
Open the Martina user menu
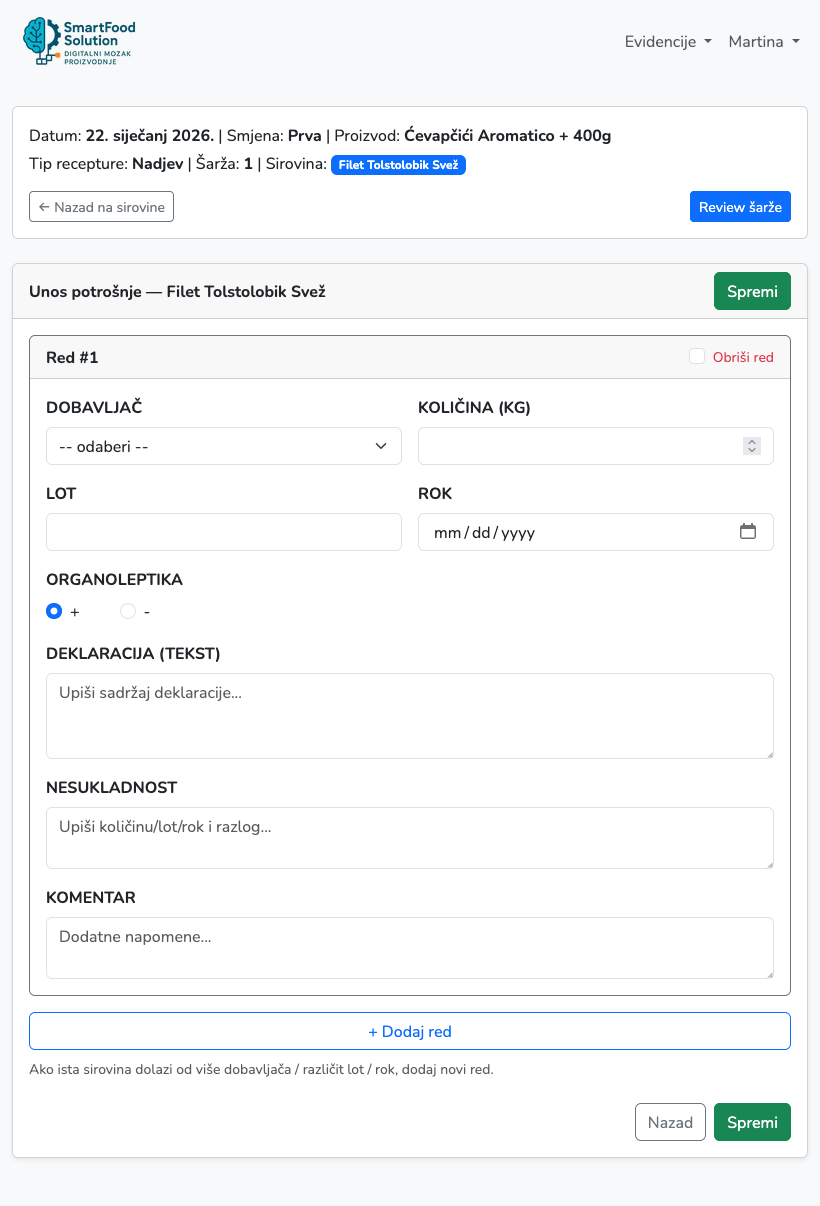[764, 42]
